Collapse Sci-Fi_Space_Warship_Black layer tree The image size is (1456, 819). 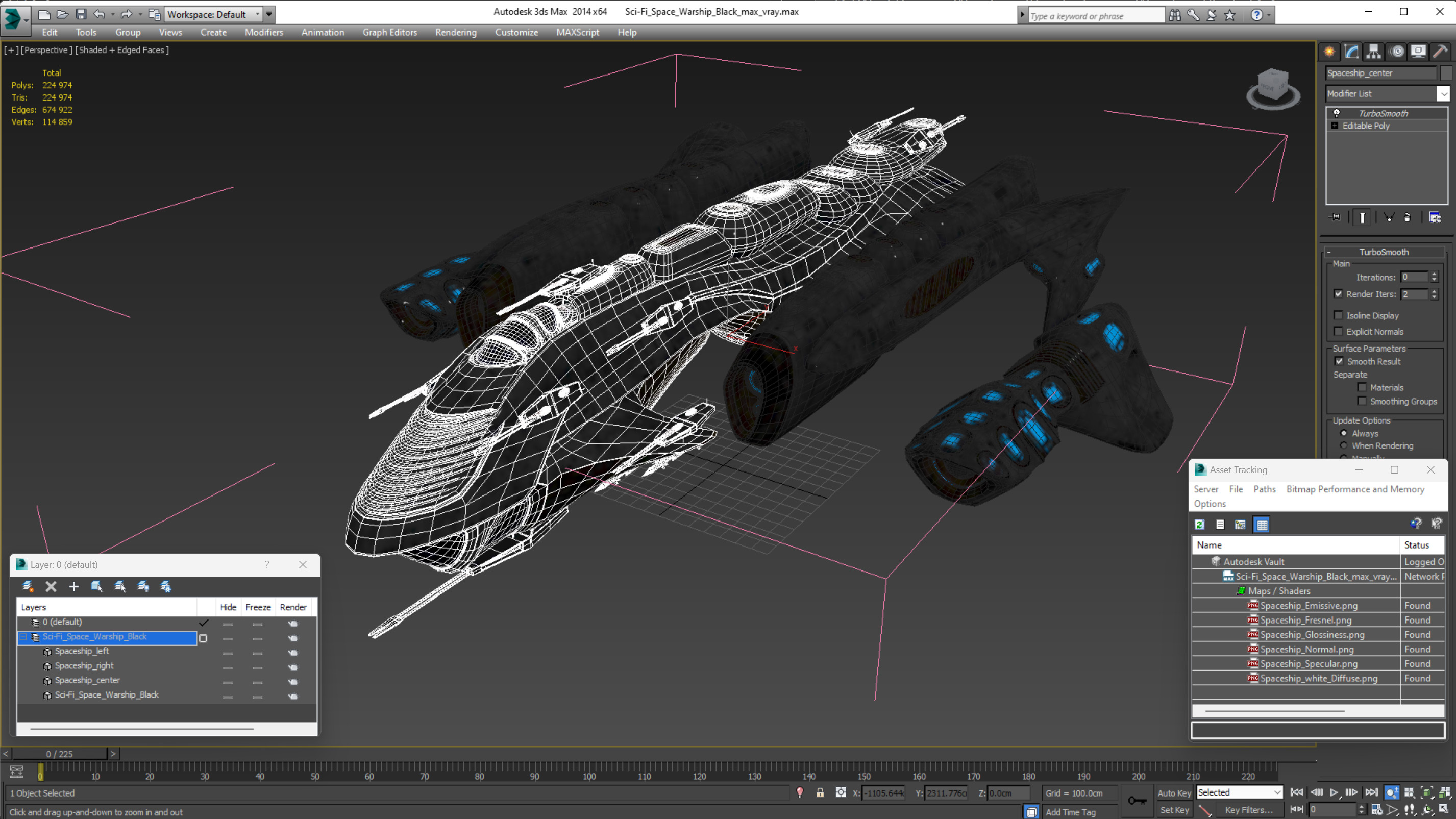23,637
